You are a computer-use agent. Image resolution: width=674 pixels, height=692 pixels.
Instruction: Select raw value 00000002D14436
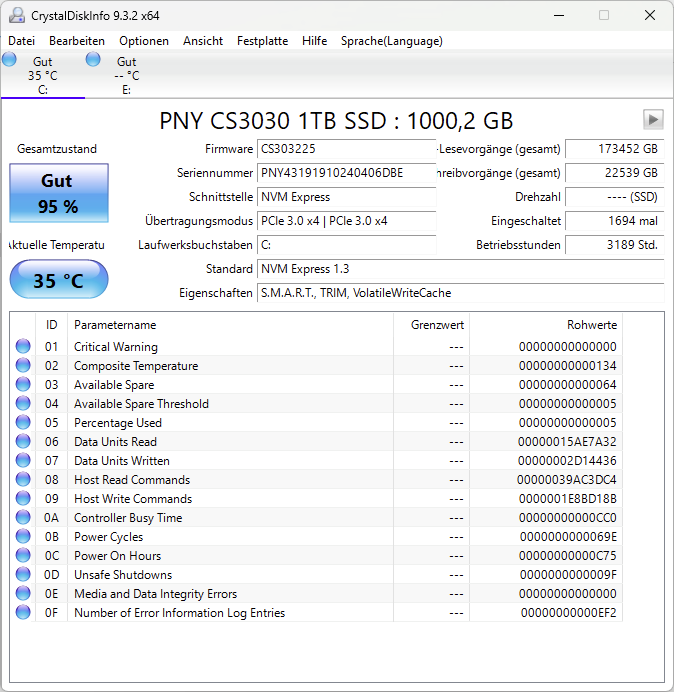[567, 461]
